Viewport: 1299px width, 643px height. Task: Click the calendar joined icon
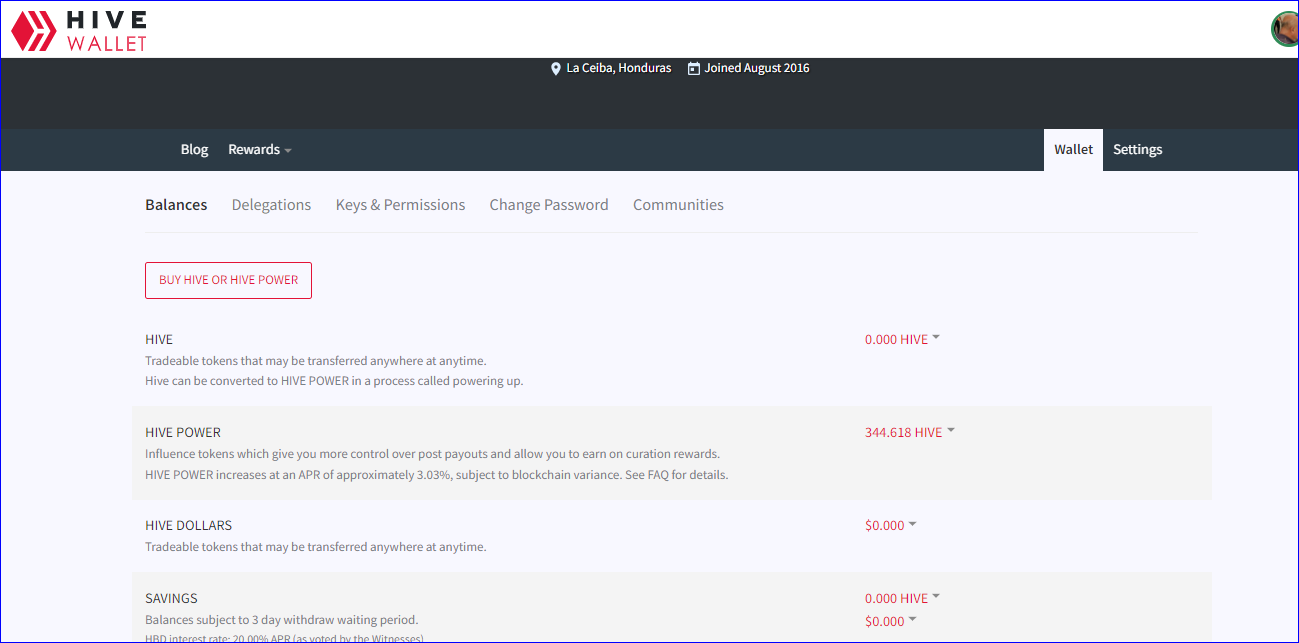694,68
